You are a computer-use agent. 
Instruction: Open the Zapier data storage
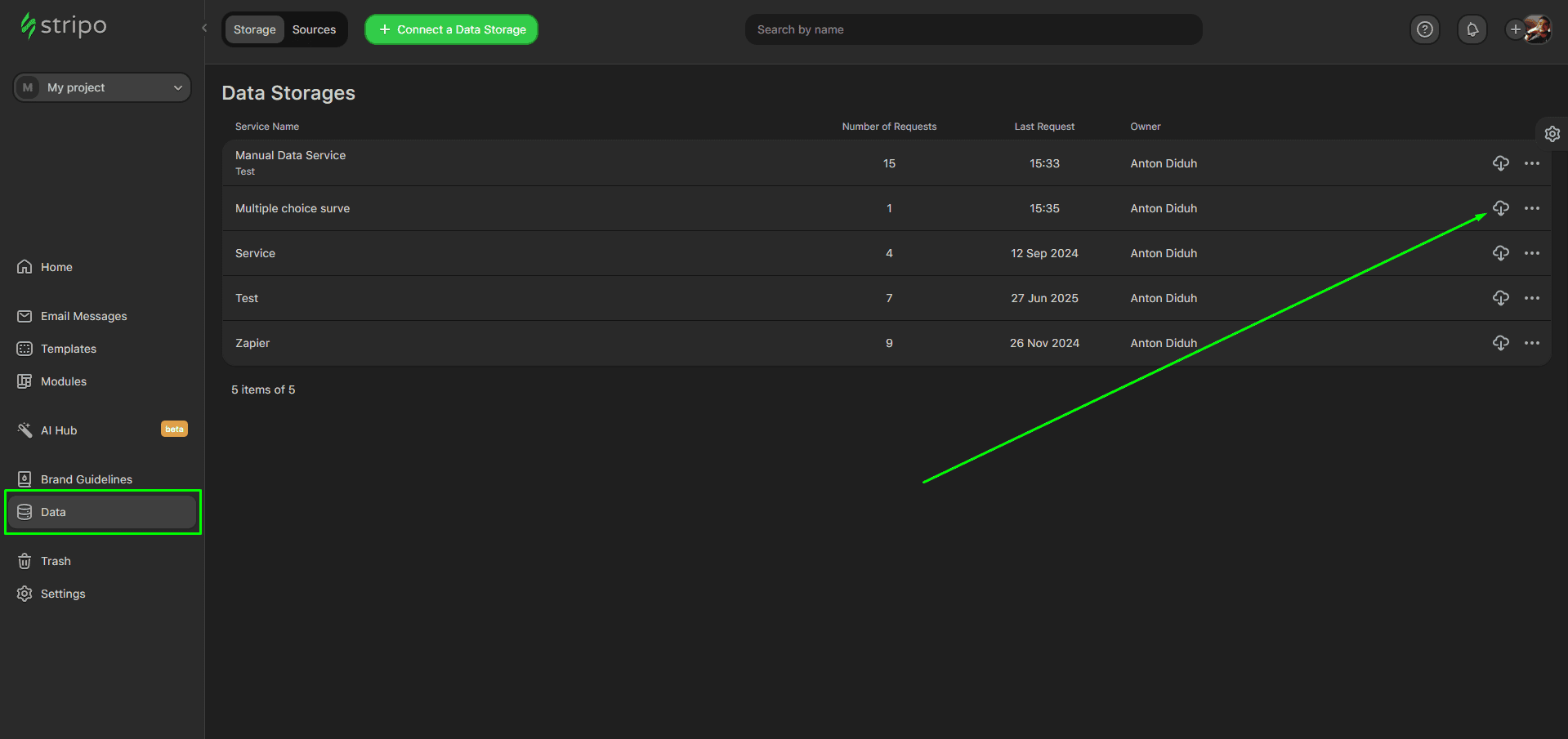point(252,343)
